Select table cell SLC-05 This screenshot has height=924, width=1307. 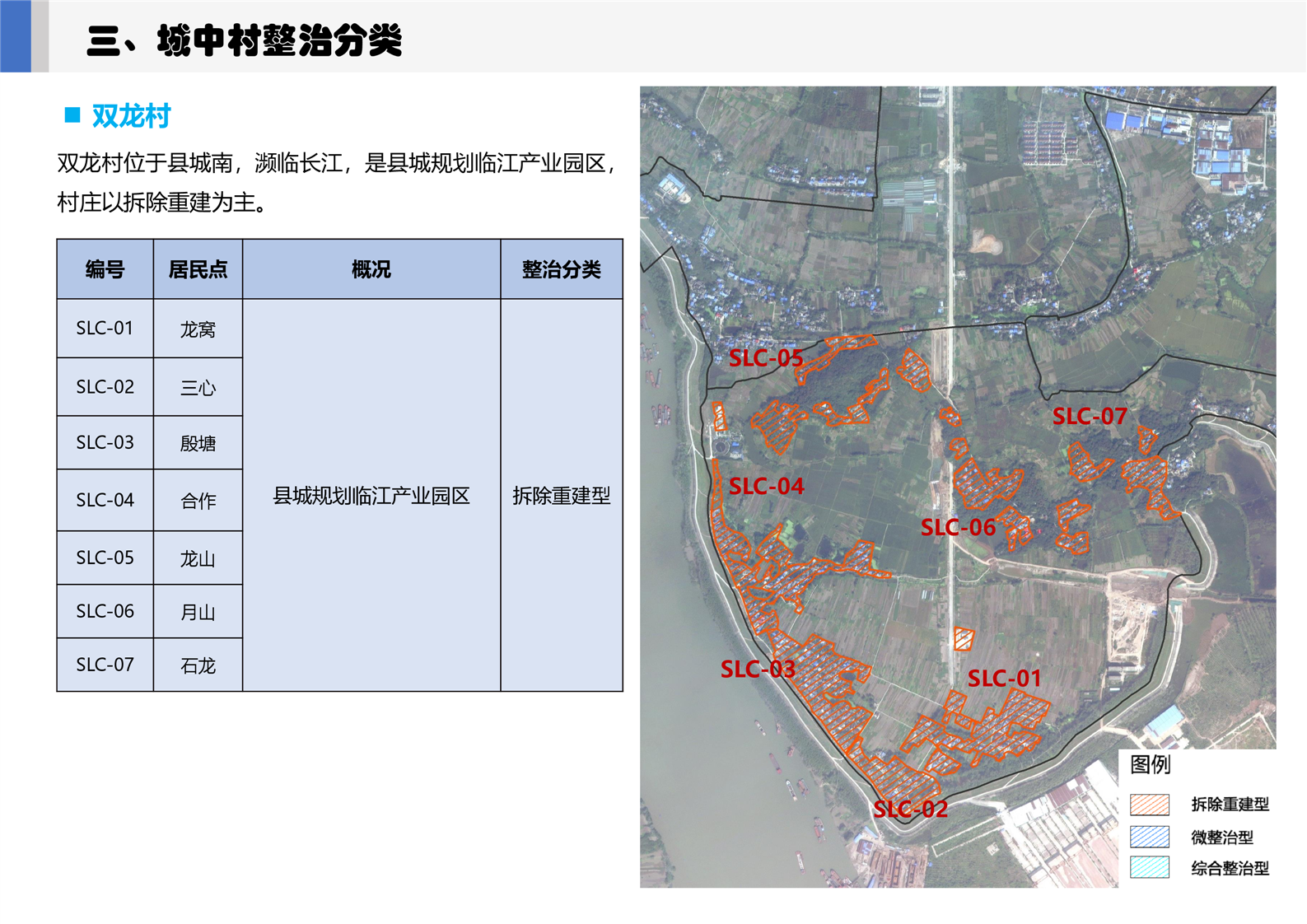click(x=105, y=558)
